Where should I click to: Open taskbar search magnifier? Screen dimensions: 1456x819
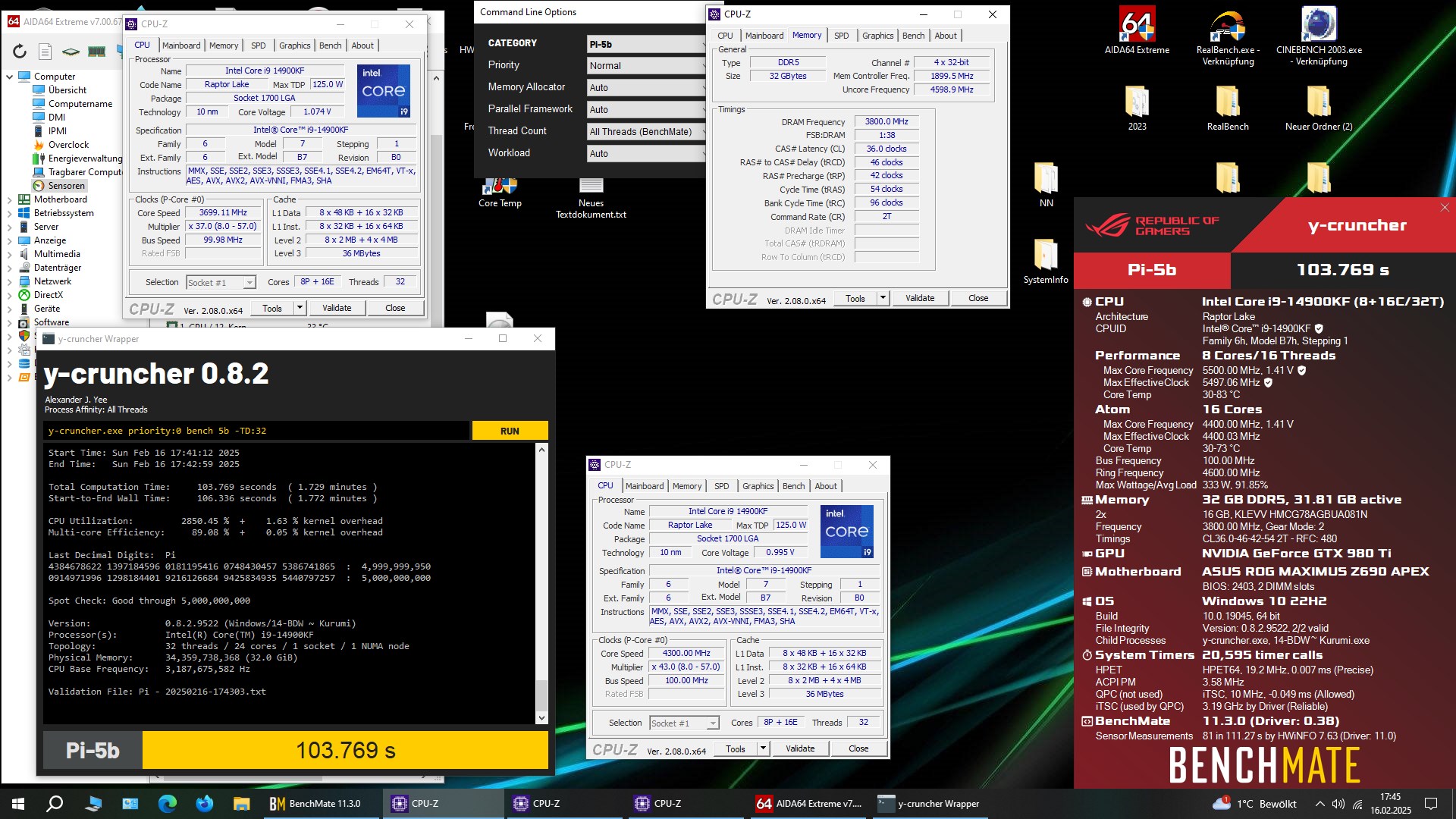(x=55, y=804)
